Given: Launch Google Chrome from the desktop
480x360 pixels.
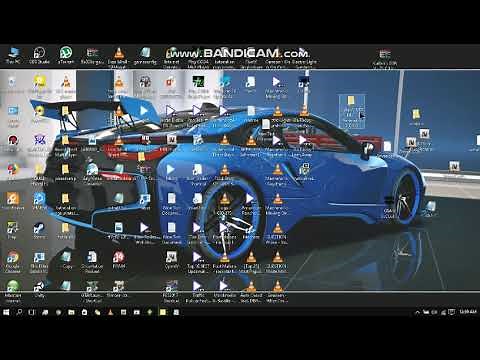Looking at the screenshot, I should coord(13,262).
